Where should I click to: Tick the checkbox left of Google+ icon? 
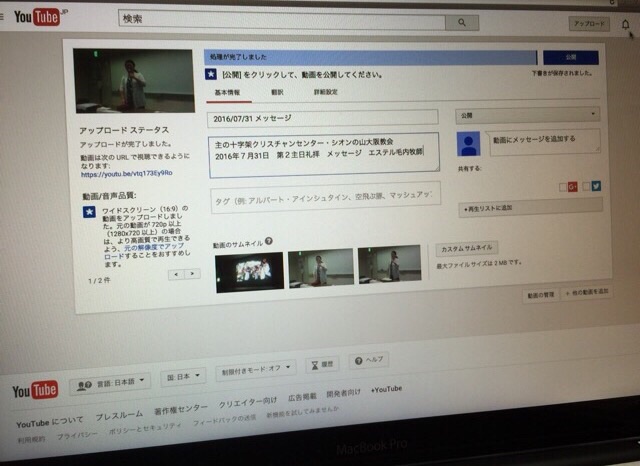[562, 186]
